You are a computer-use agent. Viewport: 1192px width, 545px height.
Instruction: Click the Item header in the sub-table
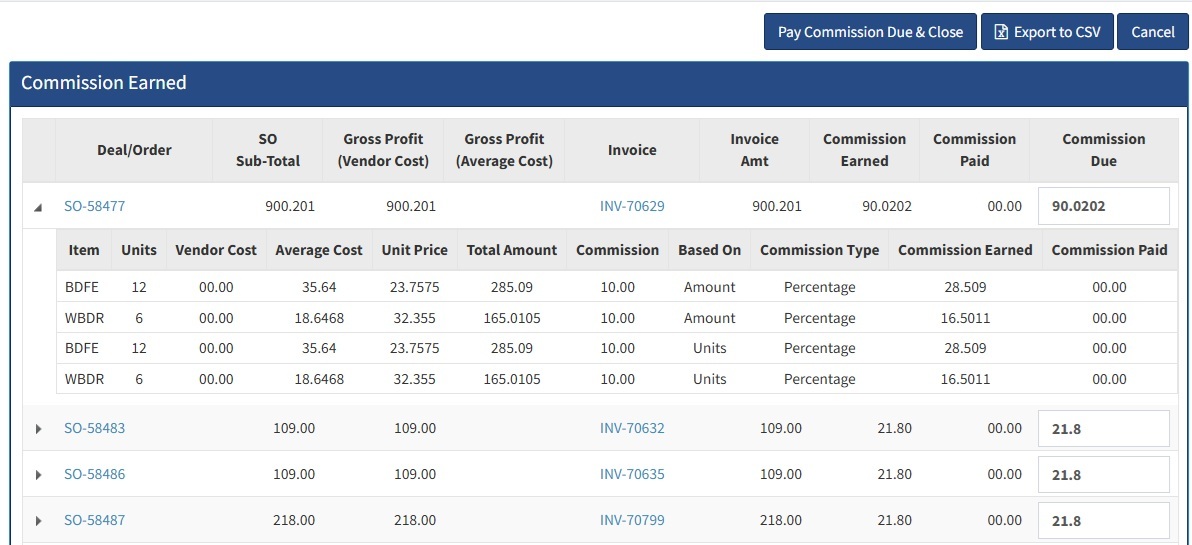click(84, 250)
